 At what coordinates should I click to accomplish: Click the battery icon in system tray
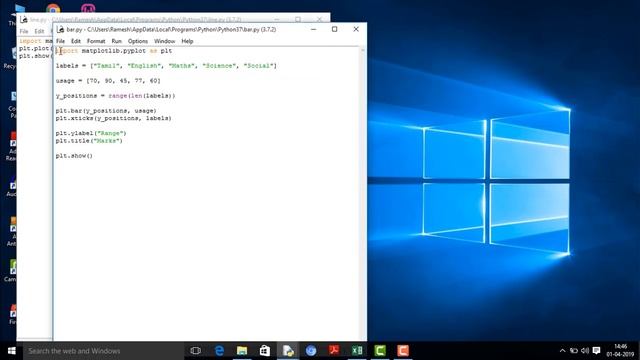(574, 351)
